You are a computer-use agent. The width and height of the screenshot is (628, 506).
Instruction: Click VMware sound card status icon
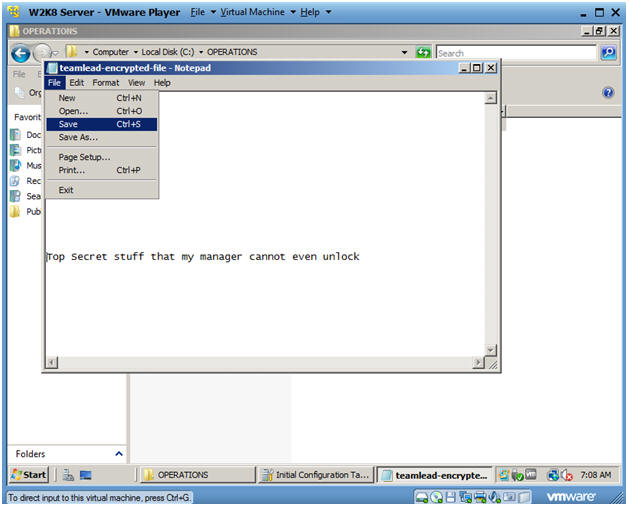click(495, 497)
